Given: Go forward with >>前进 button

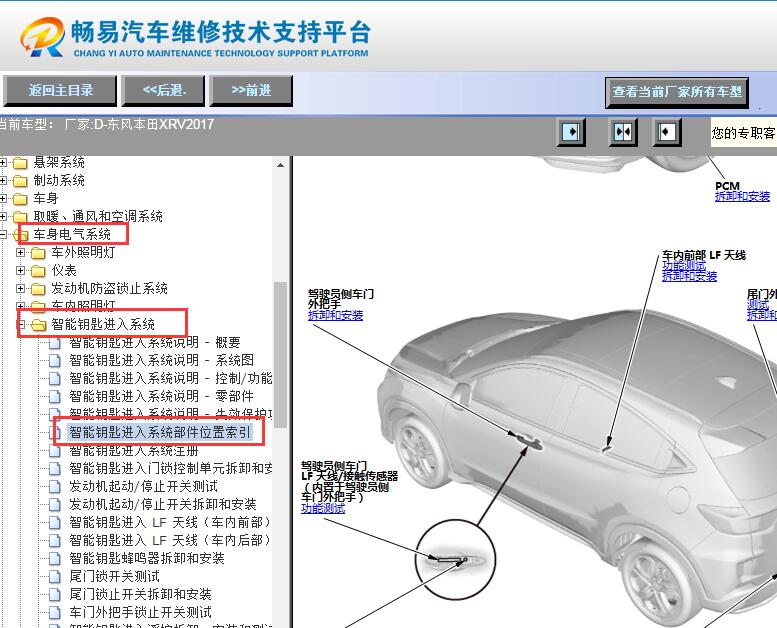Looking at the screenshot, I should (x=251, y=90).
